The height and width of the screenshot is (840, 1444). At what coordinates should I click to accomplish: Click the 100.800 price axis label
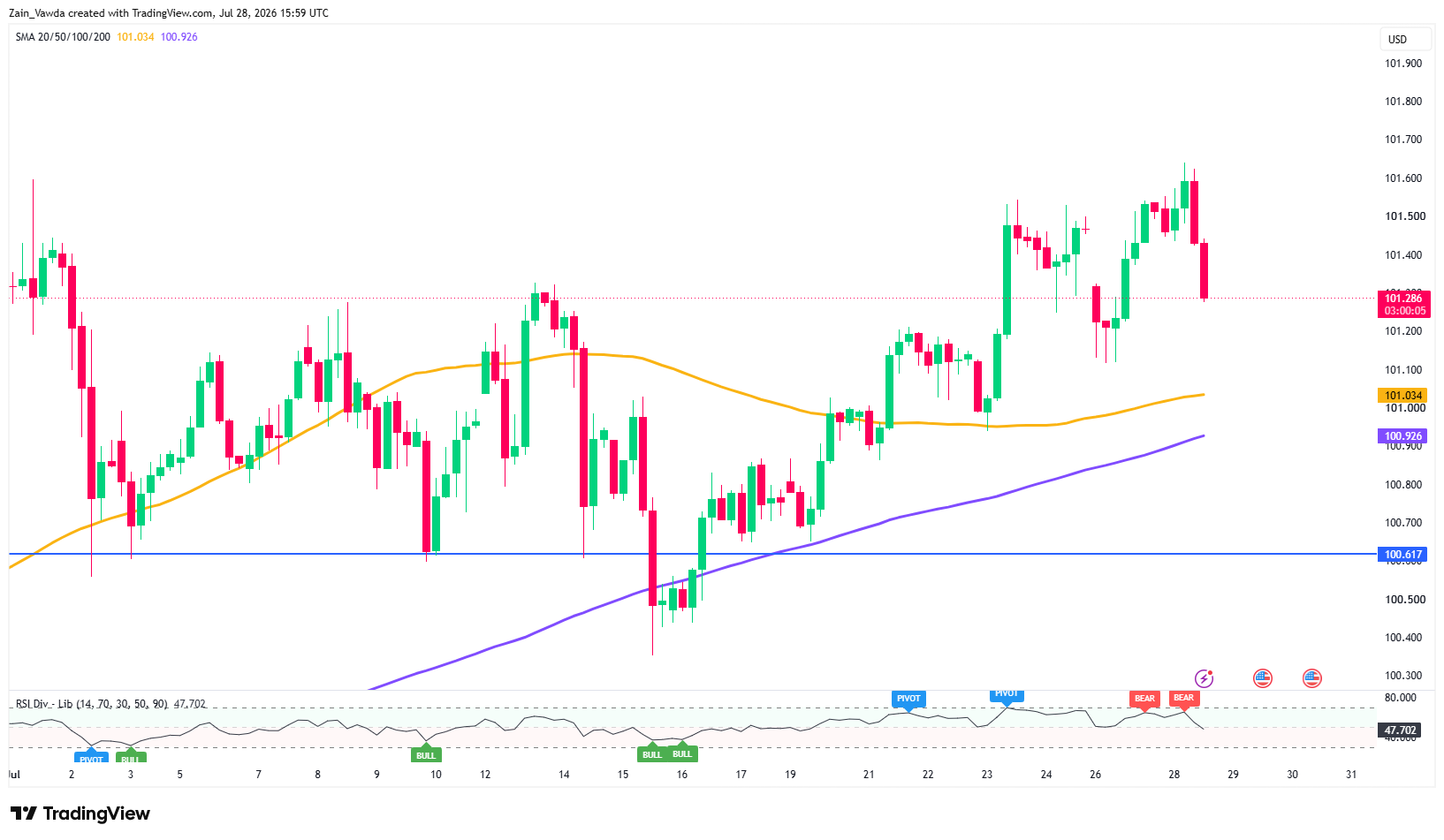tap(1403, 485)
